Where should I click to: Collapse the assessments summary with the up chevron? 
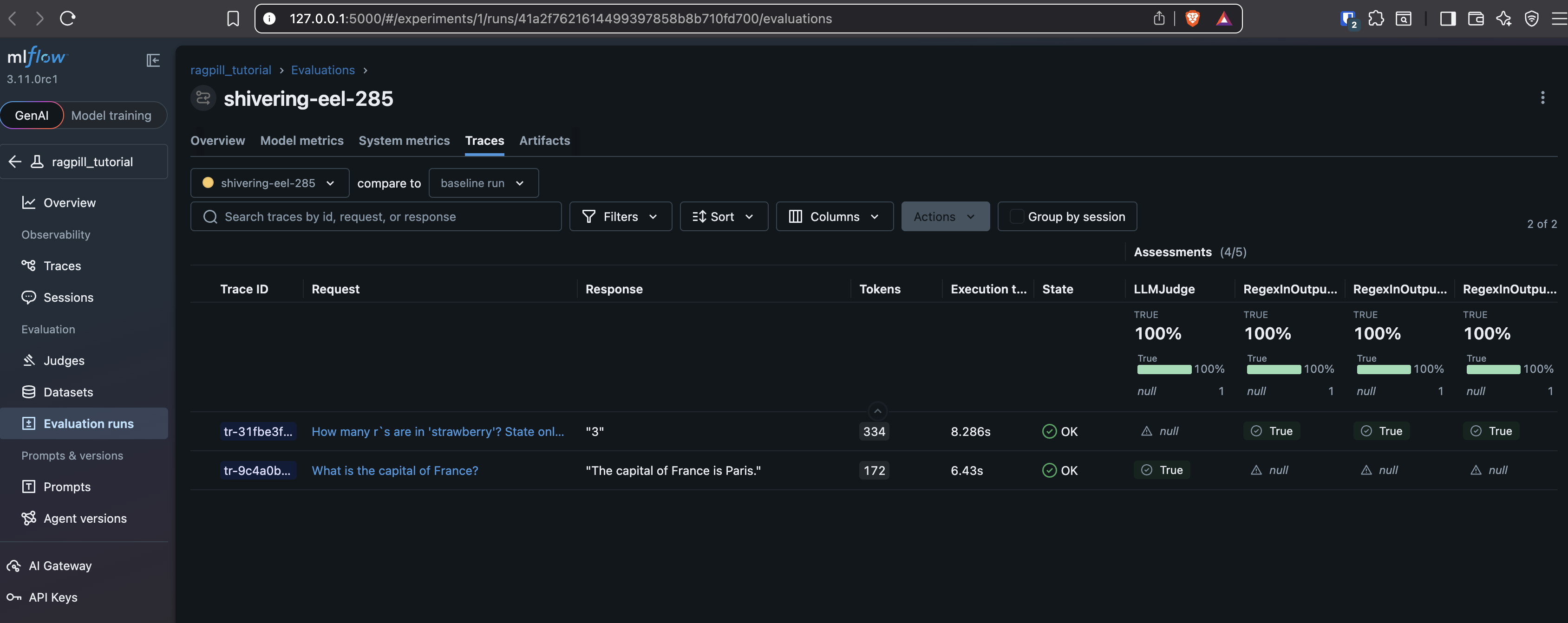pyautogui.click(x=877, y=411)
